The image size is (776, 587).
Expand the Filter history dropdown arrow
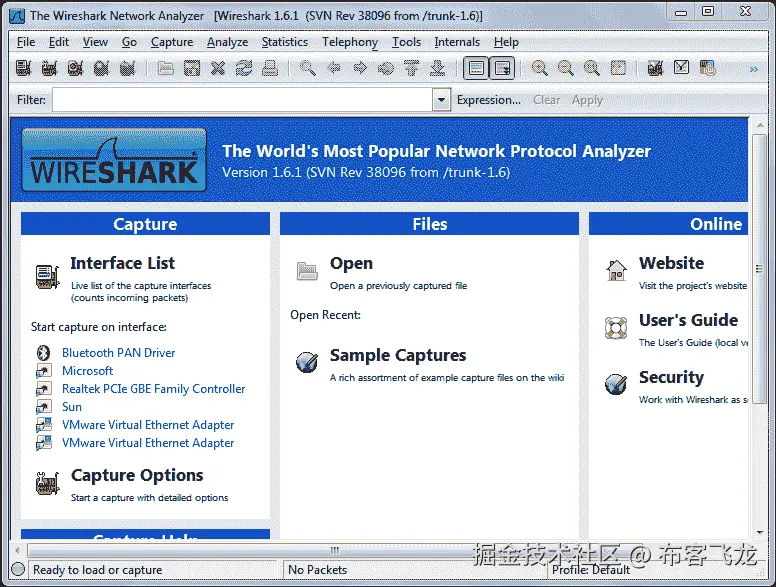[x=441, y=100]
